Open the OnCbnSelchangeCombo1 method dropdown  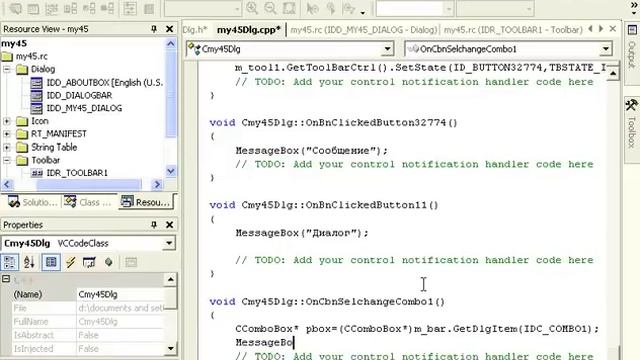pos(606,49)
